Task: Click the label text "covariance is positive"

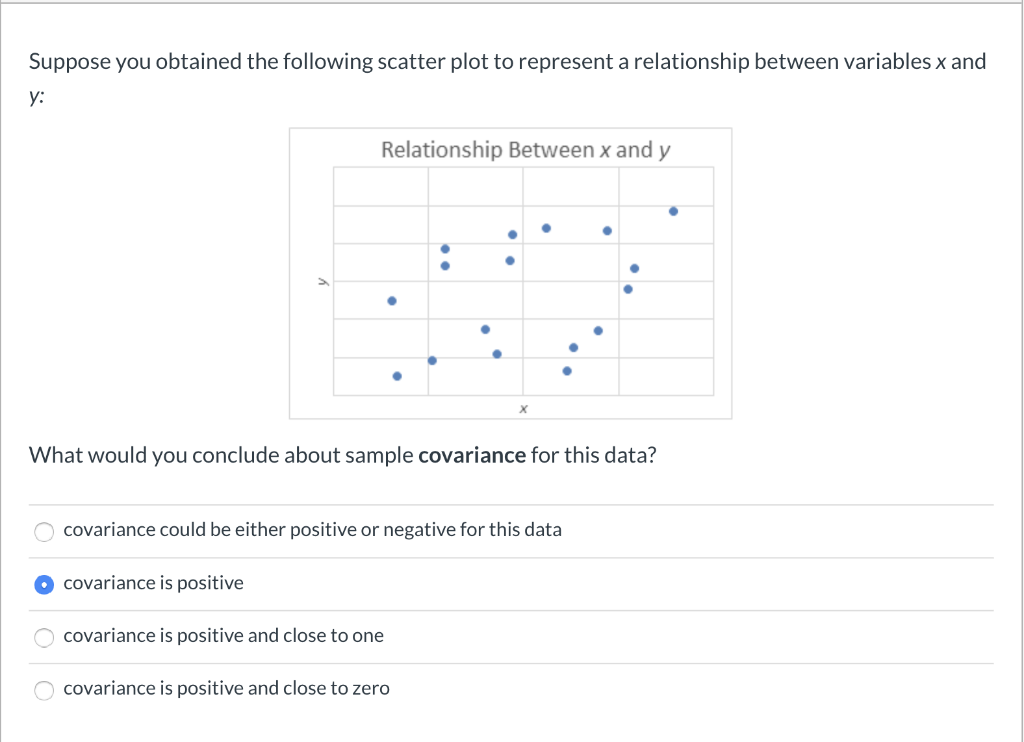Action: pyautogui.click(x=152, y=582)
